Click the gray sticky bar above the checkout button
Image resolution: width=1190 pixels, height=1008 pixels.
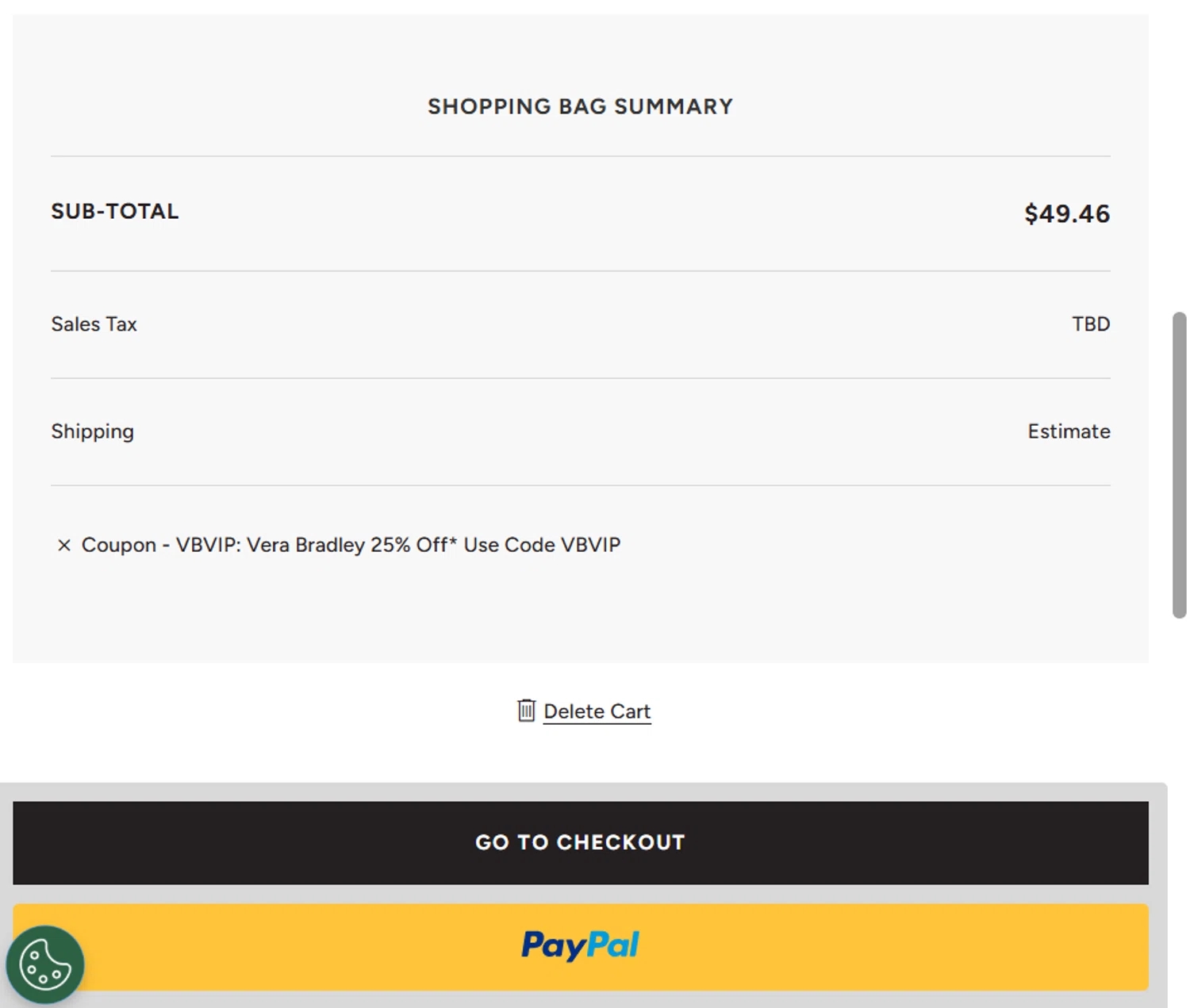tap(580, 791)
